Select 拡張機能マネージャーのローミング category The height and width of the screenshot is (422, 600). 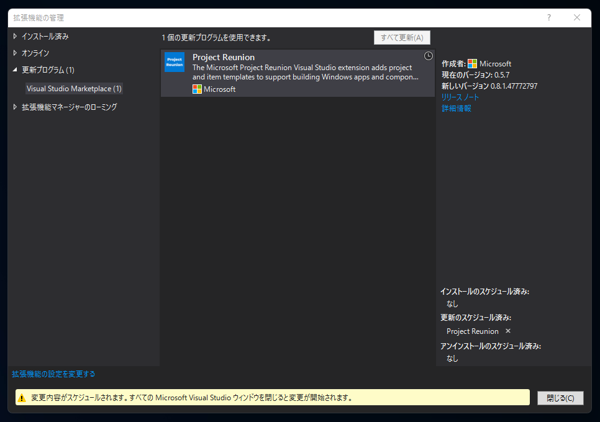tap(69, 107)
